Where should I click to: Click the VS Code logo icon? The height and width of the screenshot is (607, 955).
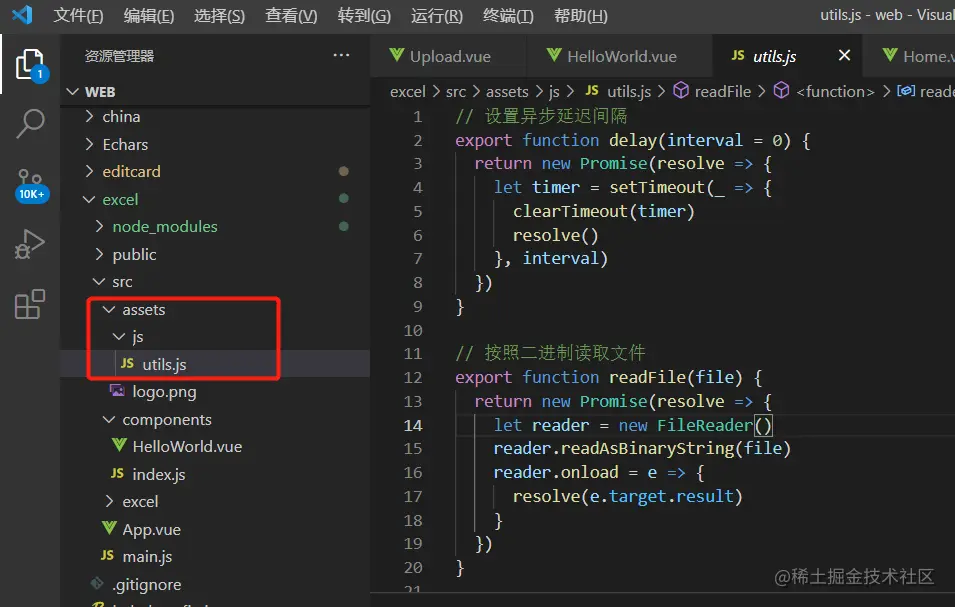[23, 15]
